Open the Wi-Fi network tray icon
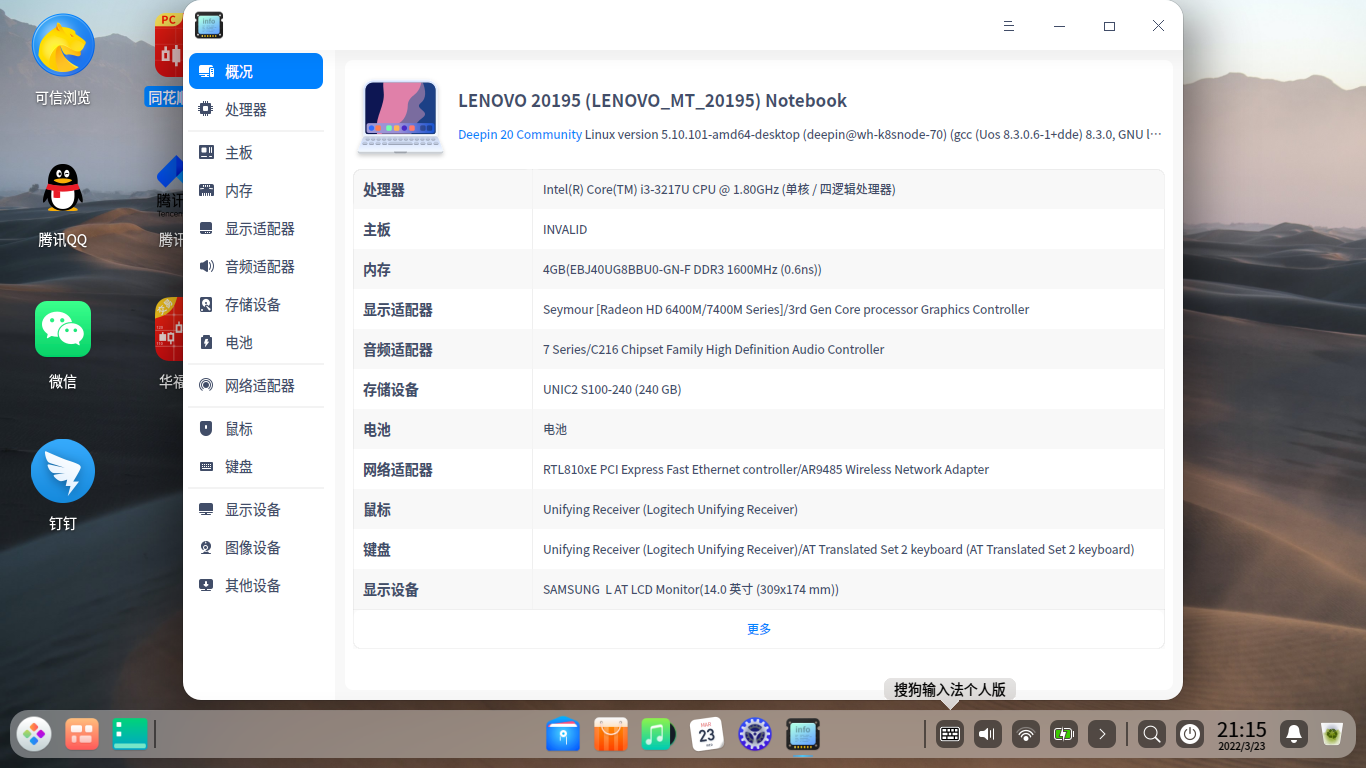 pyautogui.click(x=1026, y=734)
